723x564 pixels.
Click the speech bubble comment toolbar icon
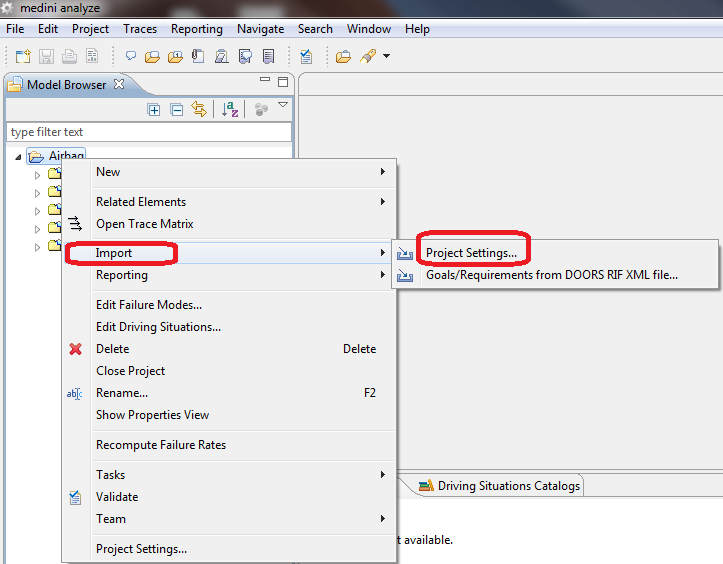pos(131,57)
